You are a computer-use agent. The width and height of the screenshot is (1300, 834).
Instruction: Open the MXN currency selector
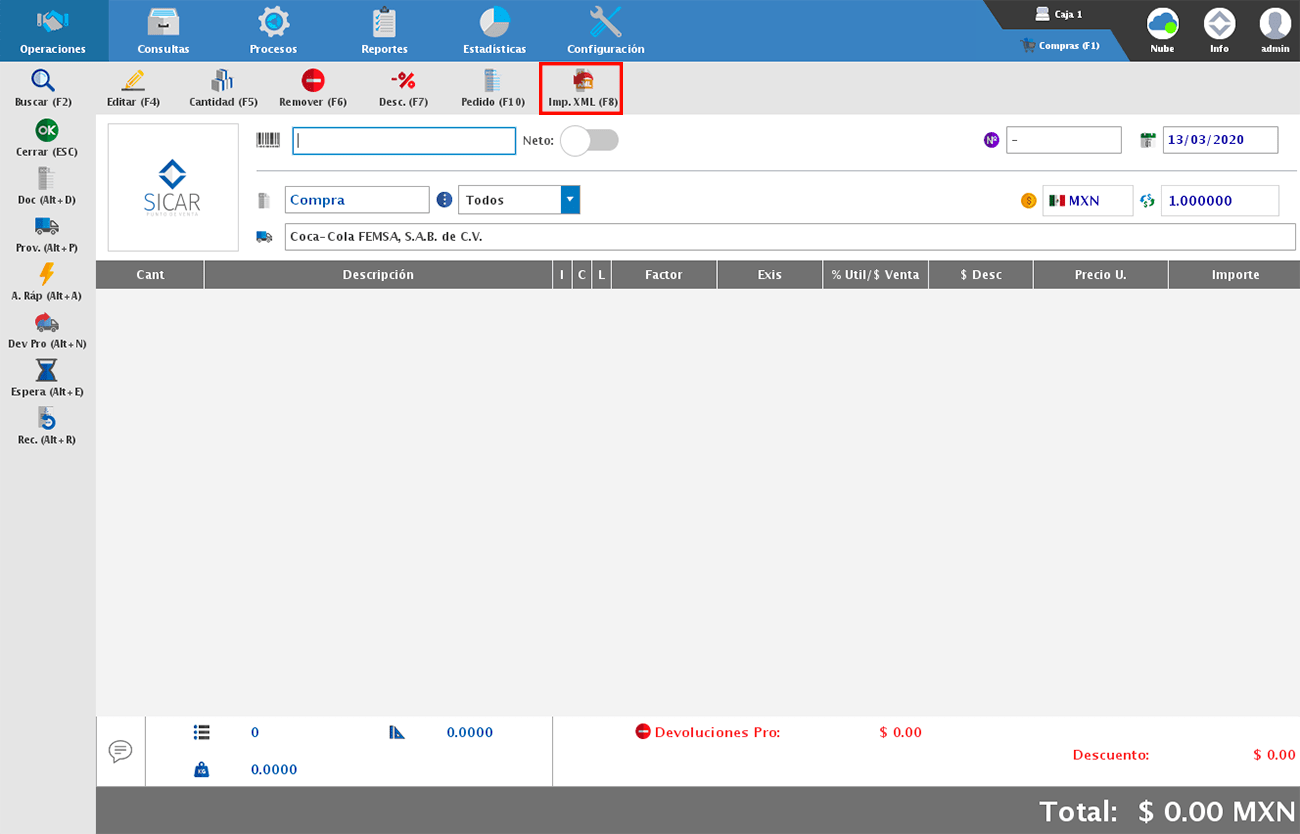pyautogui.click(x=1087, y=201)
